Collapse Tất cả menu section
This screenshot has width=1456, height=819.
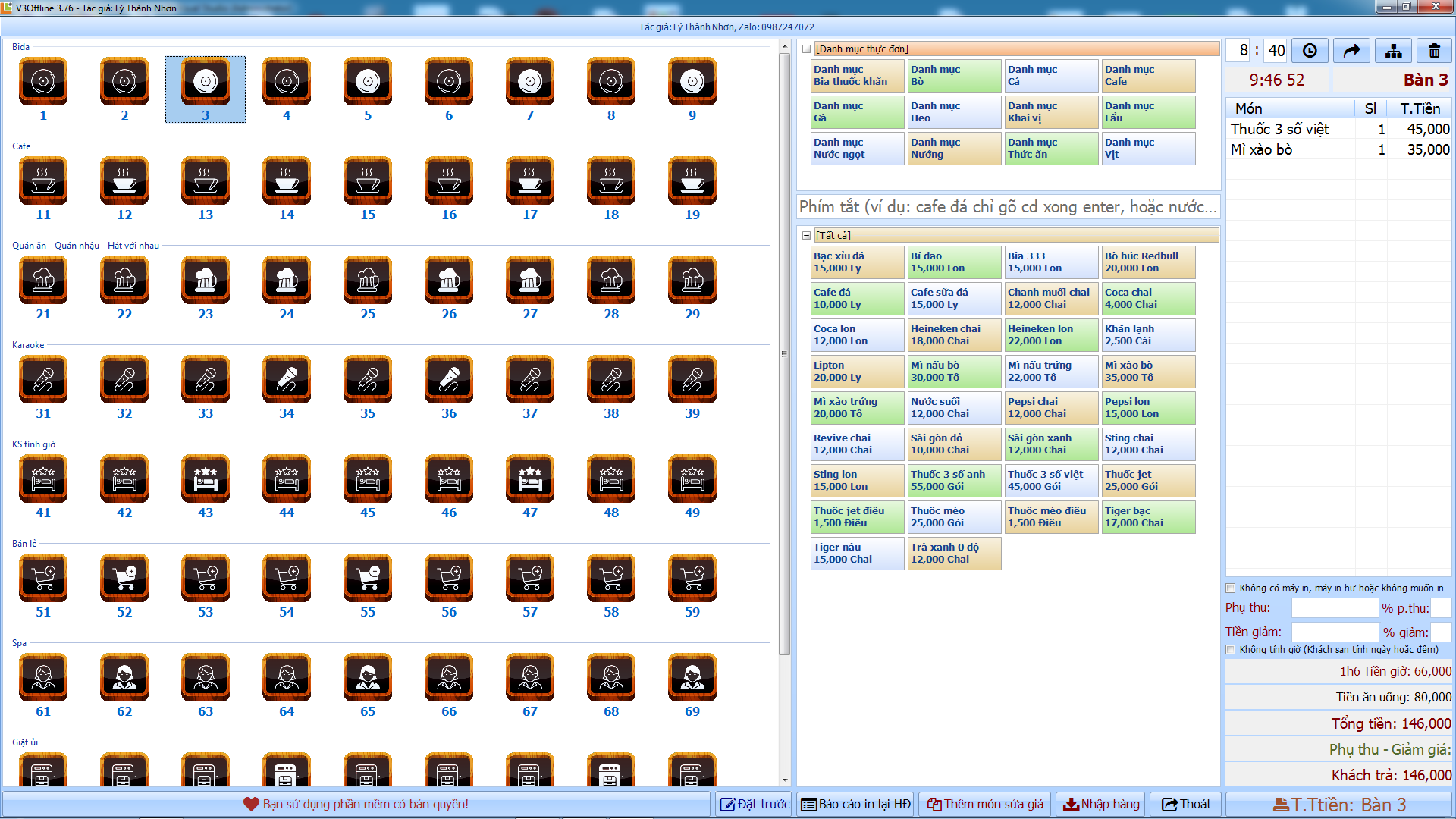tap(808, 235)
